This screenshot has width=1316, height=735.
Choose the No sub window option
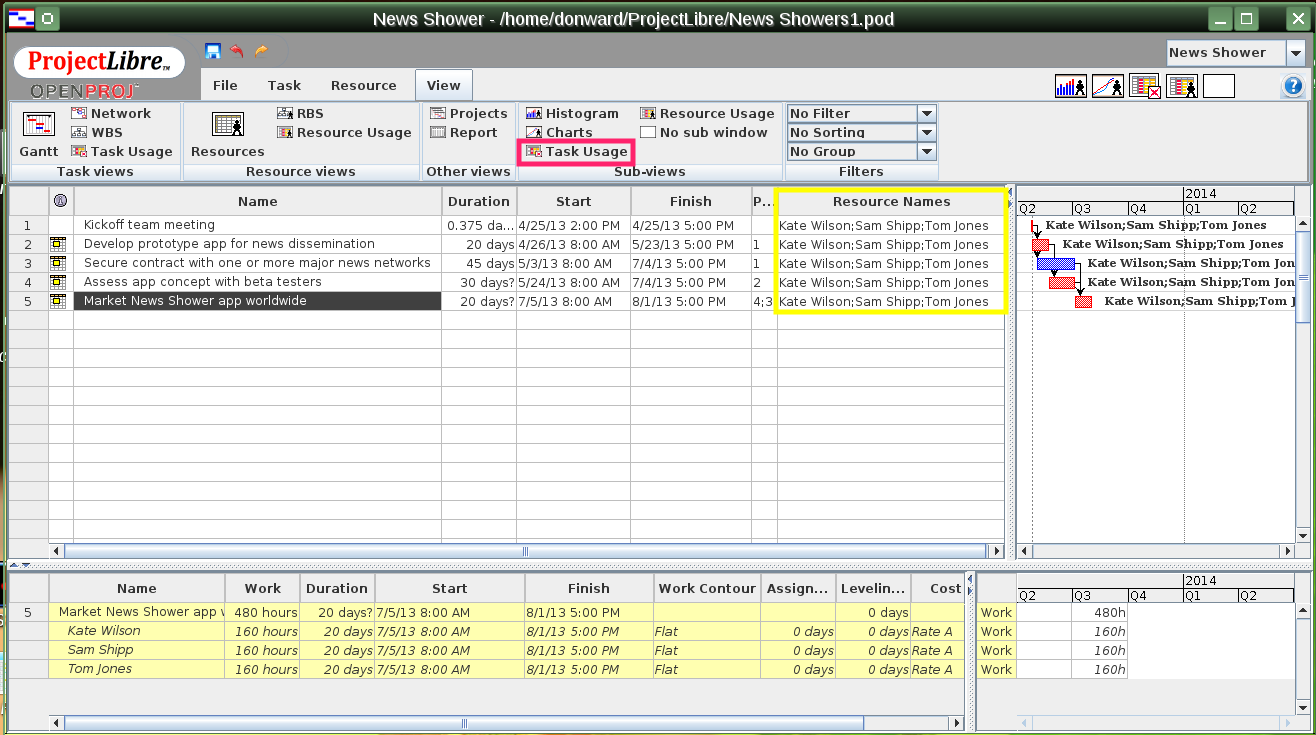coord(704,133)
